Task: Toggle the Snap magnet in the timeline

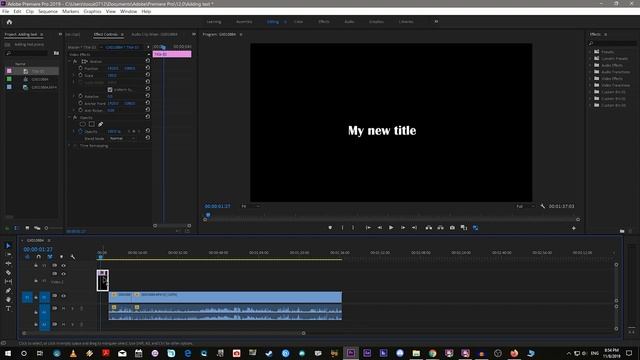Action: click(38, 257)
